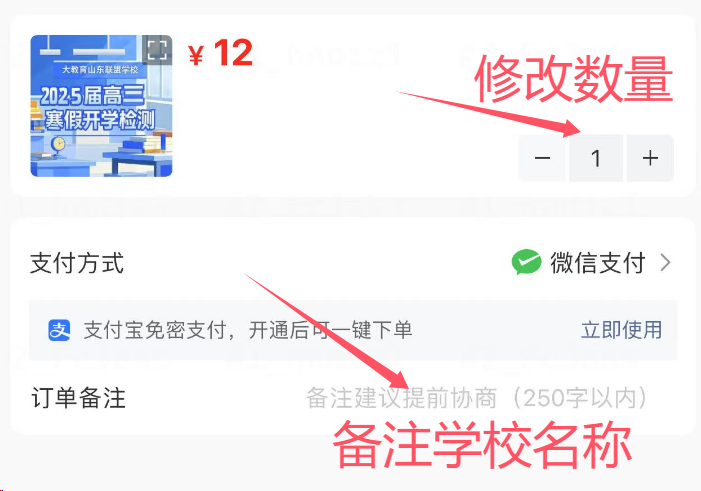Open the 2025届高三 product thumbnail
This screenshot has height=491, width=701.
point(101,106)
